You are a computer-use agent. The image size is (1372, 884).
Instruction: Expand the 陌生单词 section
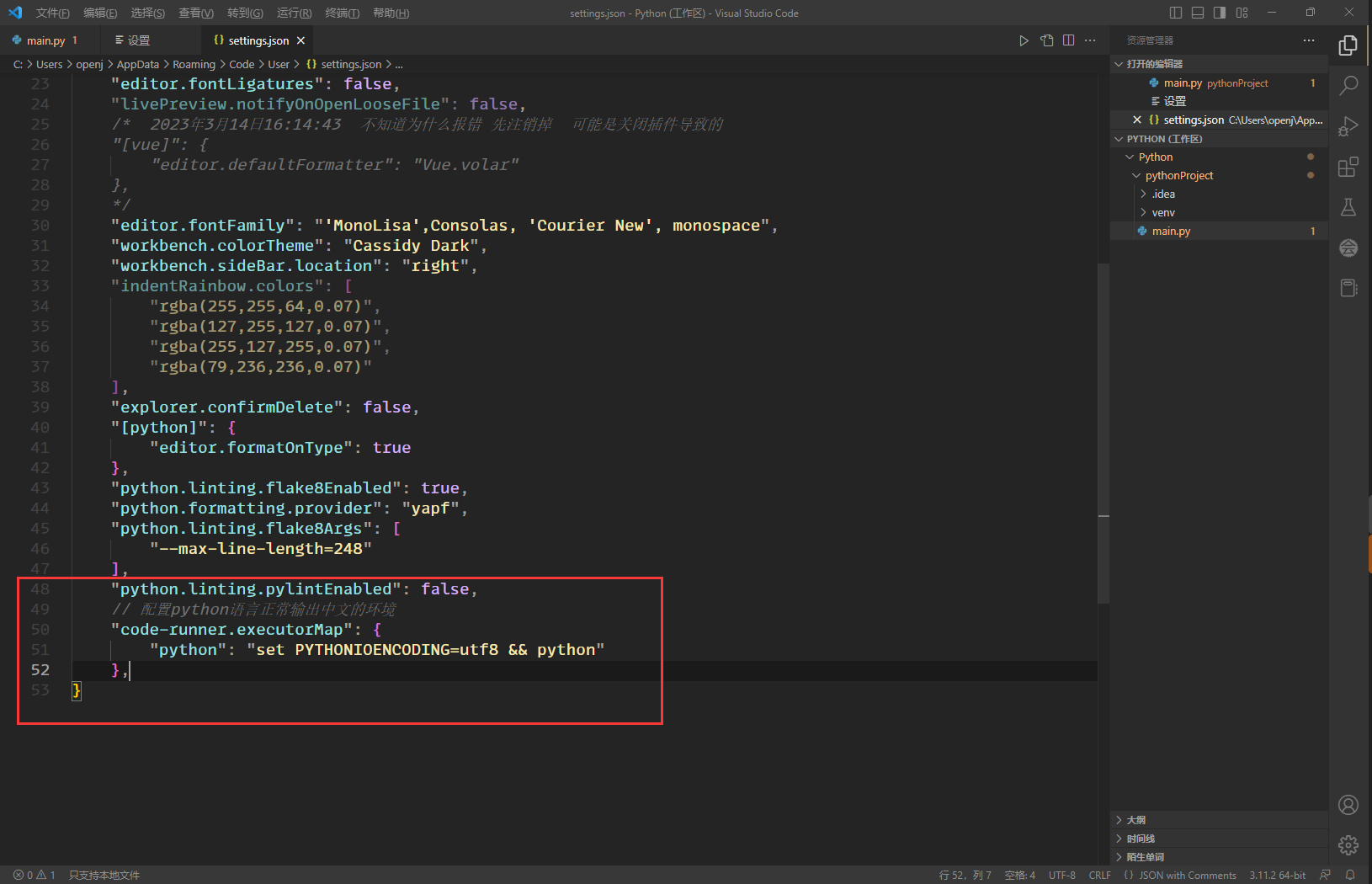click(x=1219, y=857)
